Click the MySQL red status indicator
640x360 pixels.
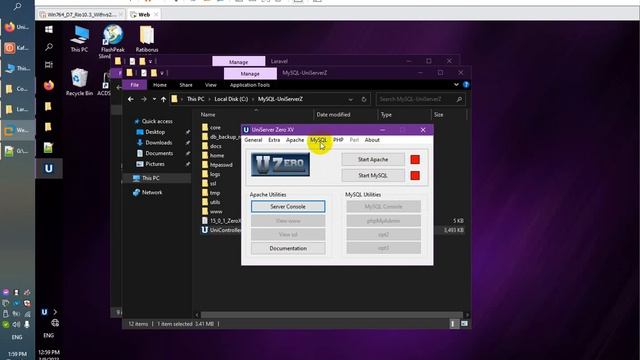[415, 176]
